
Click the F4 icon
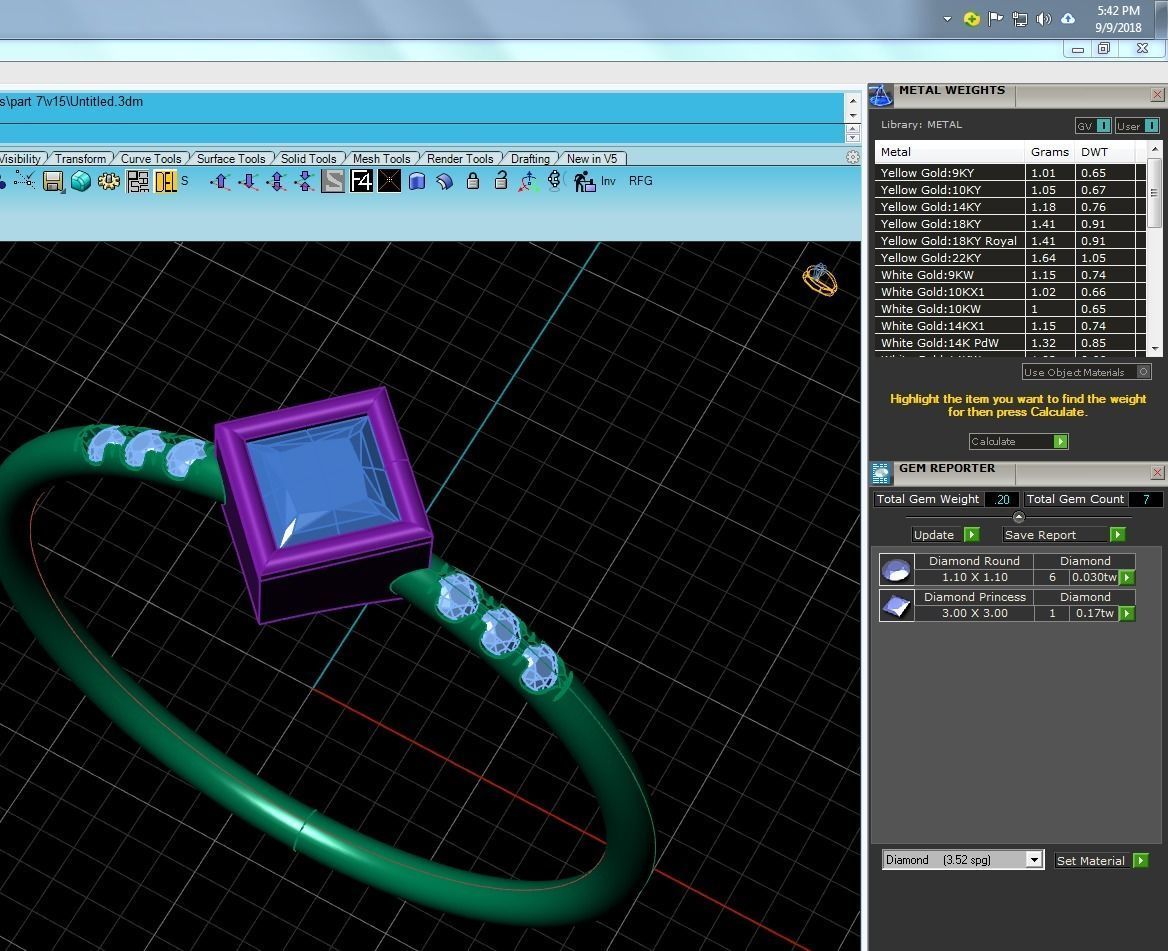[361, 181]
